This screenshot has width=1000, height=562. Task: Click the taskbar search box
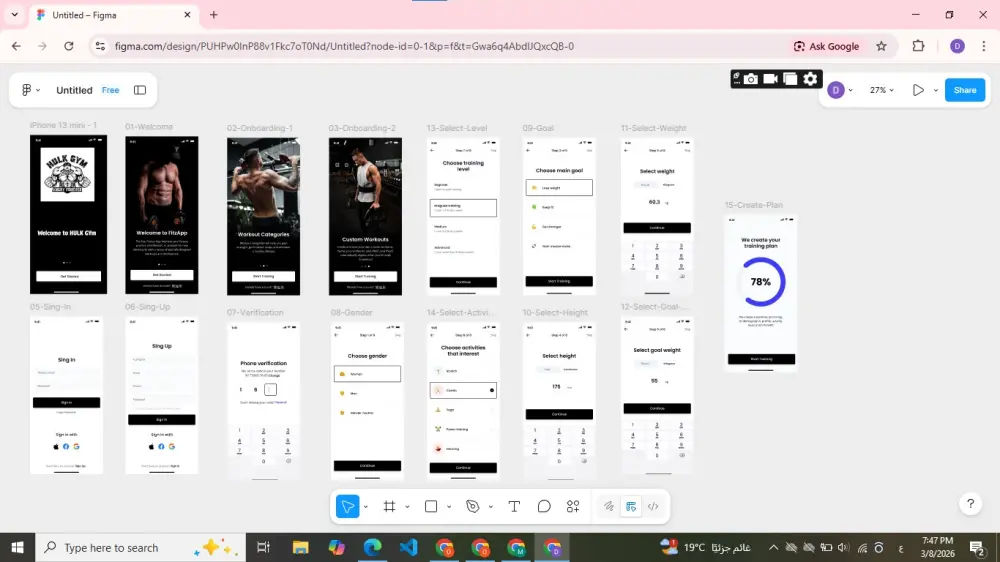pyautogui.click(x=140, y=547)
